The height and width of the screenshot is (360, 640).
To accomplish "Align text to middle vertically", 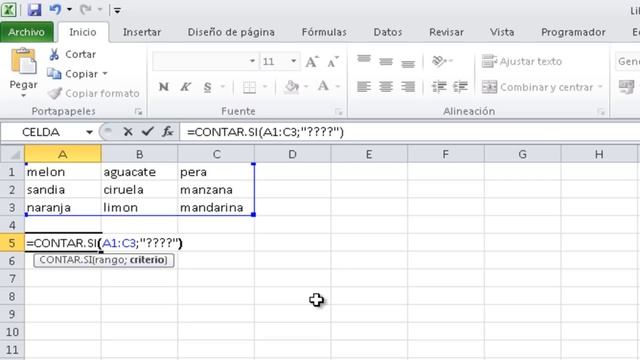I will 386,61.
